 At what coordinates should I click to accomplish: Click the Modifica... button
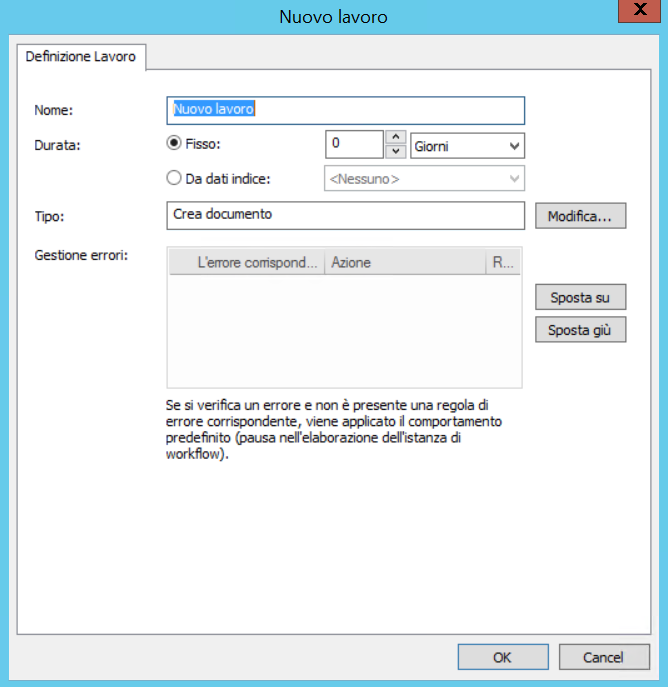580,216
